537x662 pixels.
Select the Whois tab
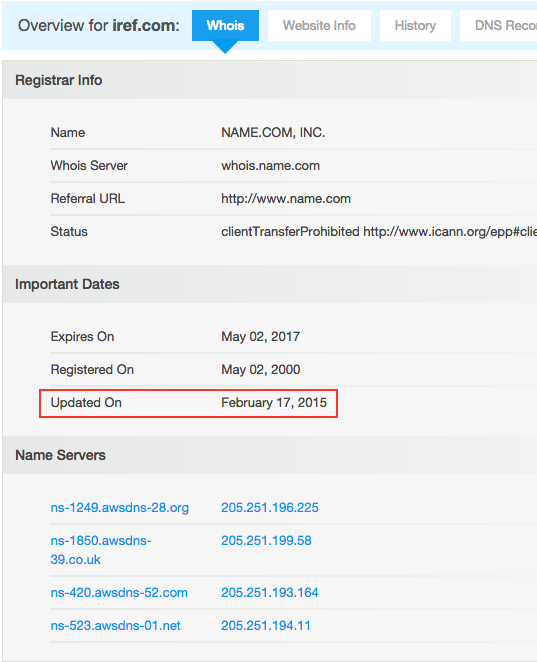[225, 25]
